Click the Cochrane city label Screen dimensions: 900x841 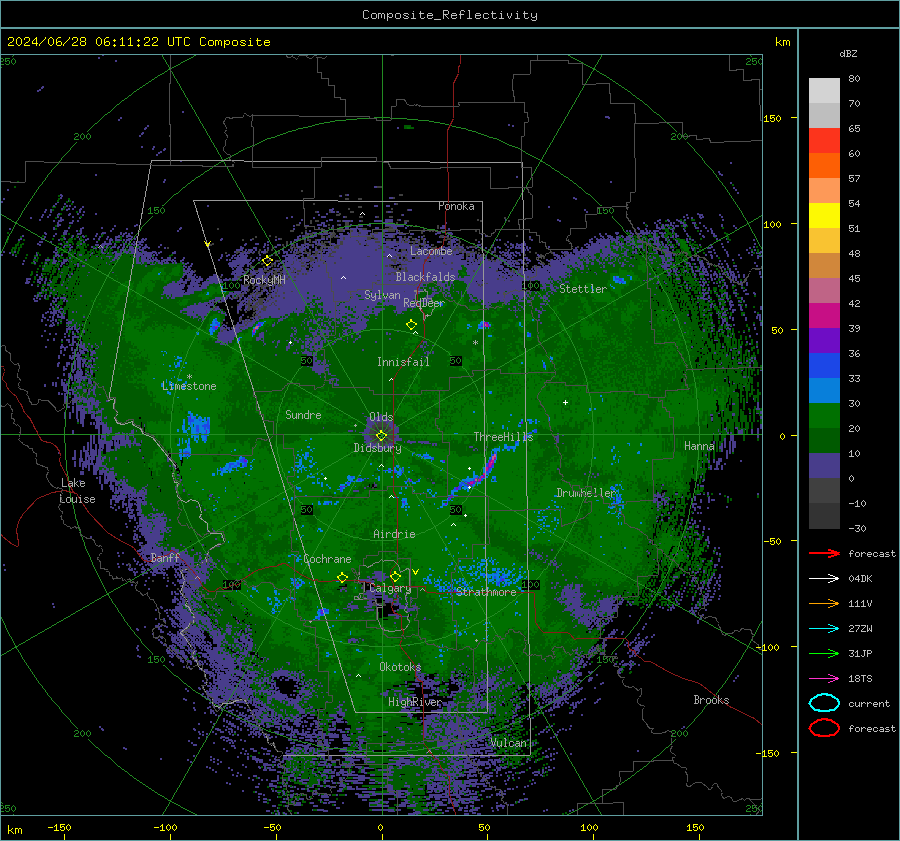click(327, 559)
